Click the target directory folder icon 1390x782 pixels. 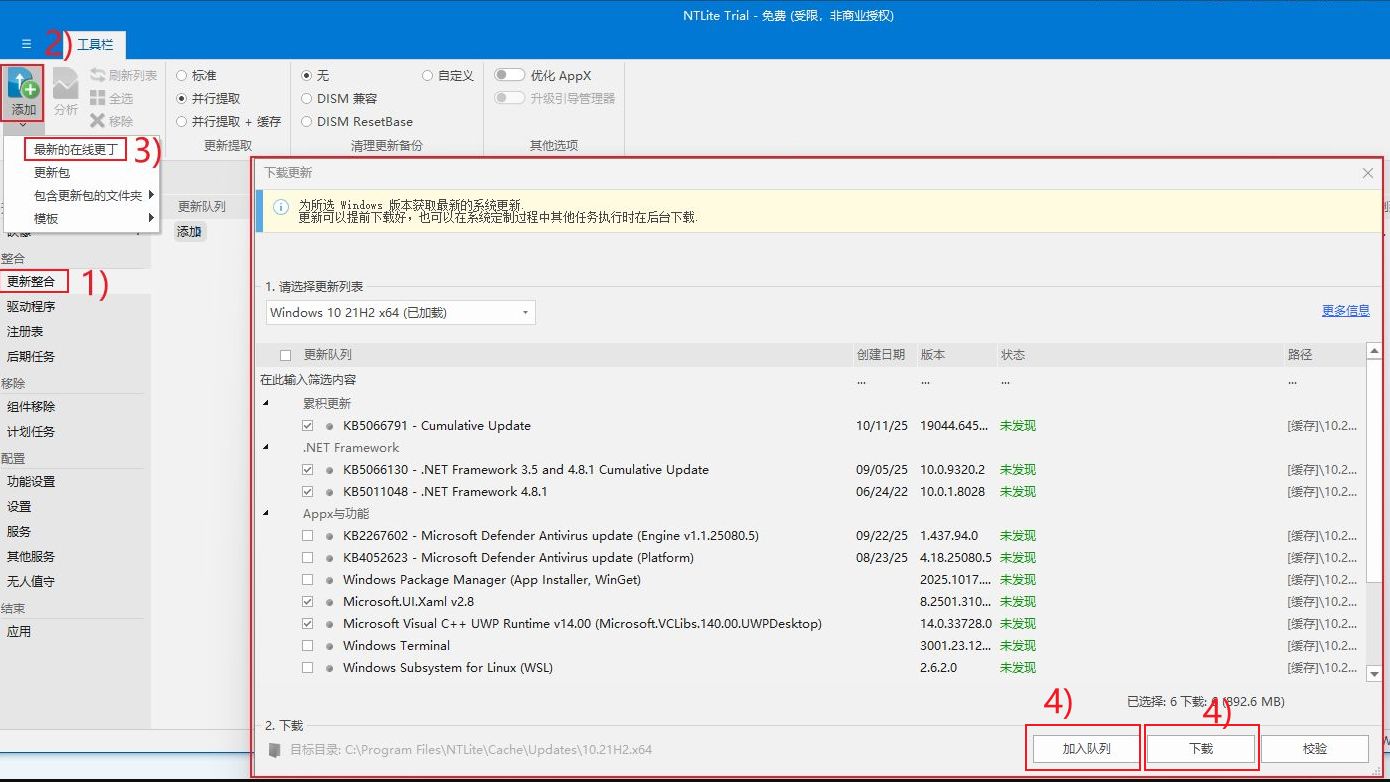[x=275, y=749]
